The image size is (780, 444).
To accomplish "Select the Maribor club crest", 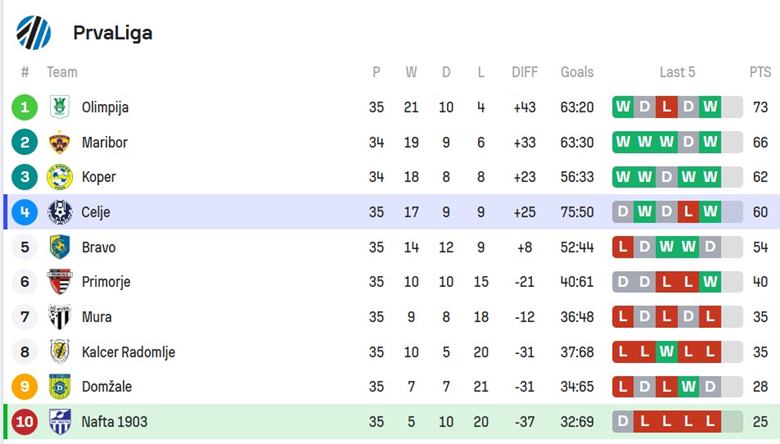I will (60, 142).
